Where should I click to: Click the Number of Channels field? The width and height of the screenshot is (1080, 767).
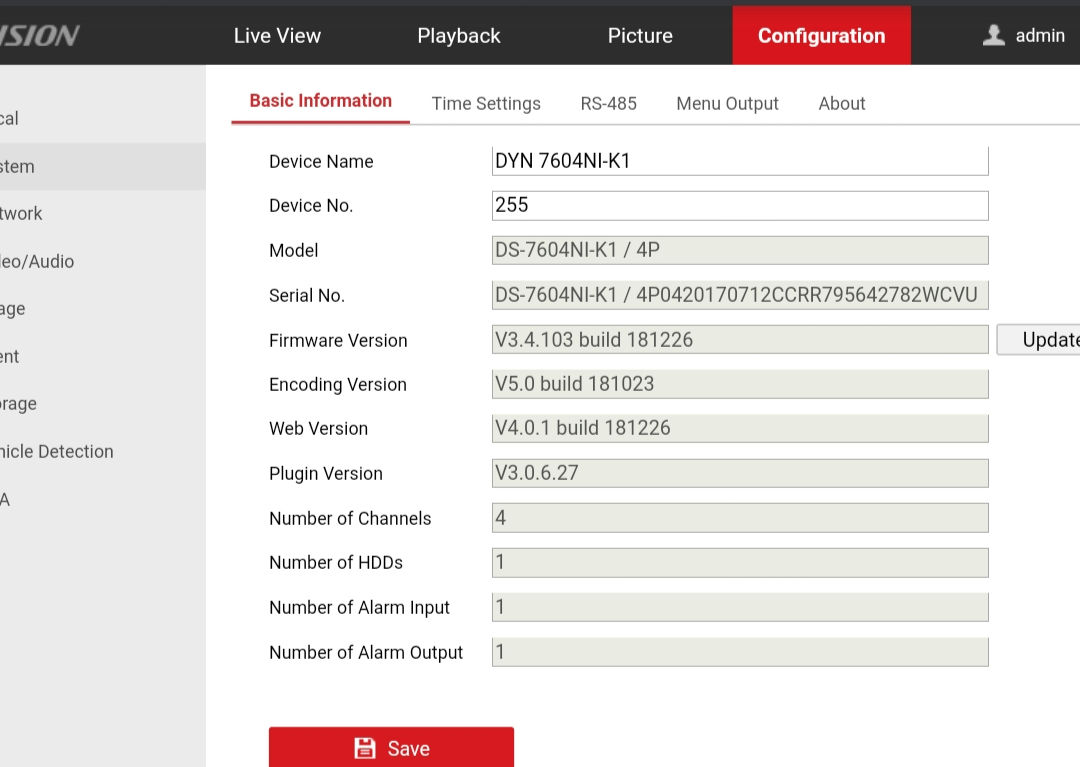(x=740, y=518)
